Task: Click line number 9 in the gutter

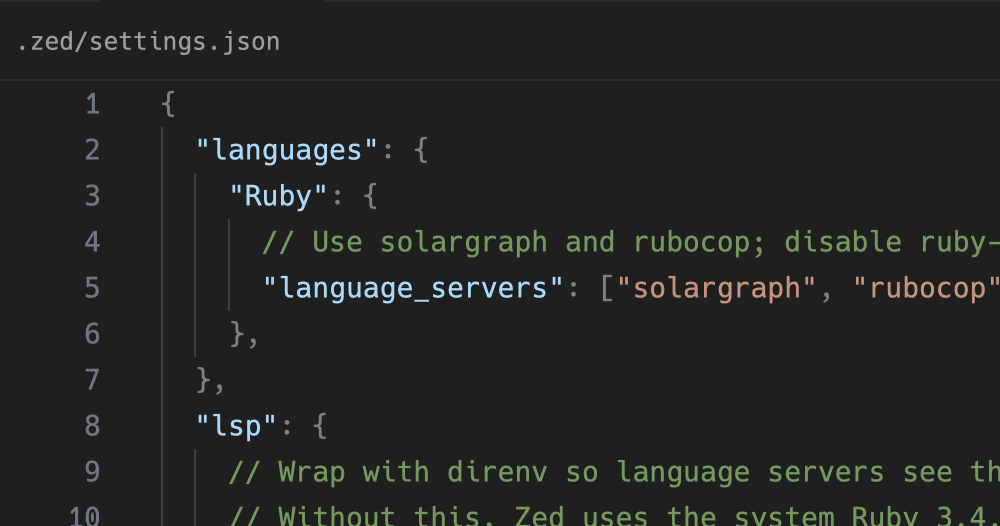Action: click(x=92, y=472)
